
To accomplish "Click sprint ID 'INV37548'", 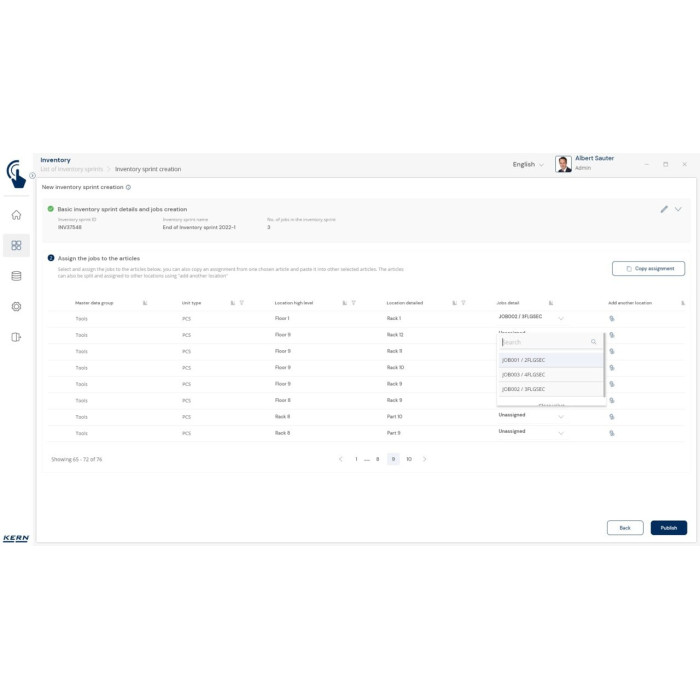I will pos(70,228).
